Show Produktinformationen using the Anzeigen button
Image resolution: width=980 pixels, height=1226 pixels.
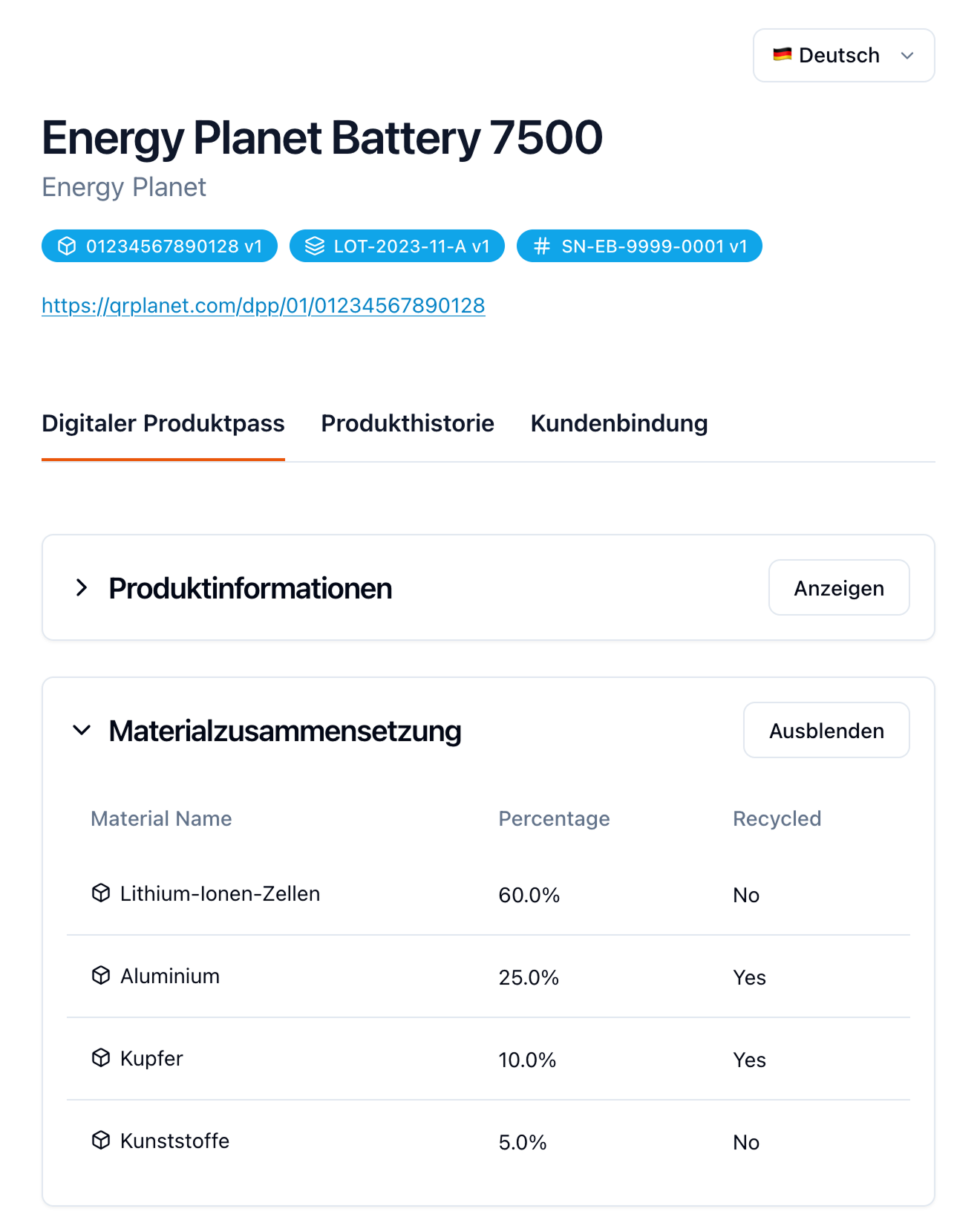coord(838,587)
